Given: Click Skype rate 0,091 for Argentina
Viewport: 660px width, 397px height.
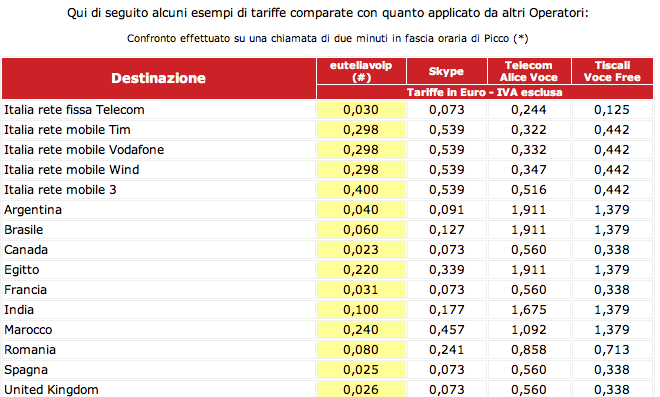Looking at the screenshot, I should (447, 210).
